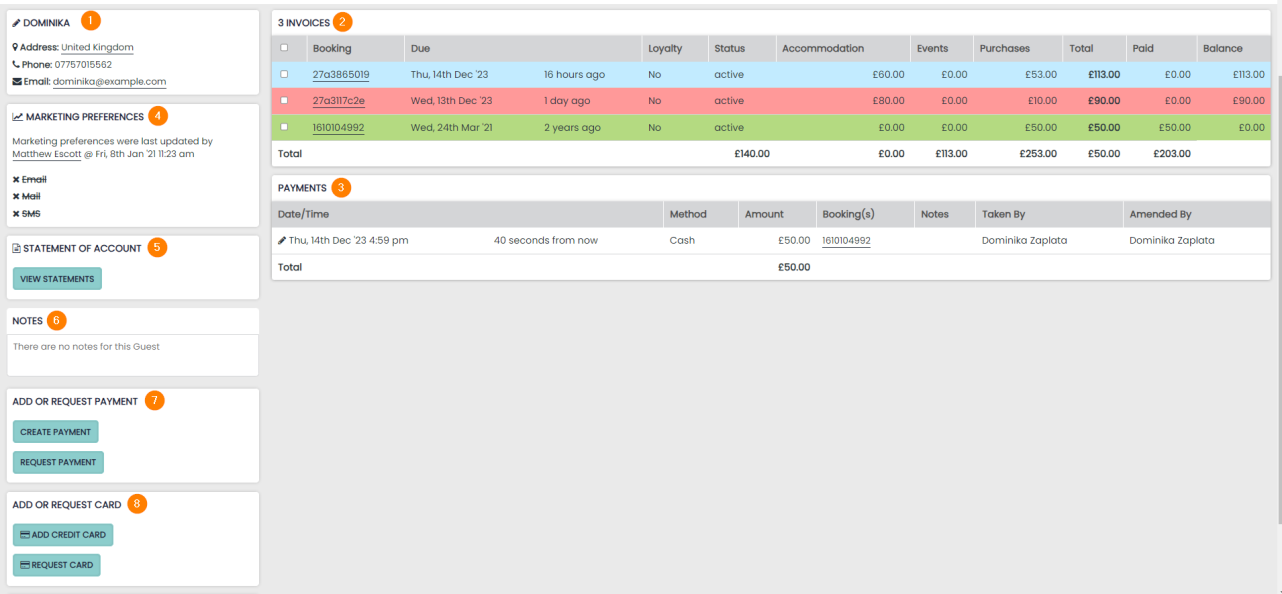This screenshot has height=594, width=1282.
Task: Tick the checkbox for booking 27a3865019
Action: [285, 74]
